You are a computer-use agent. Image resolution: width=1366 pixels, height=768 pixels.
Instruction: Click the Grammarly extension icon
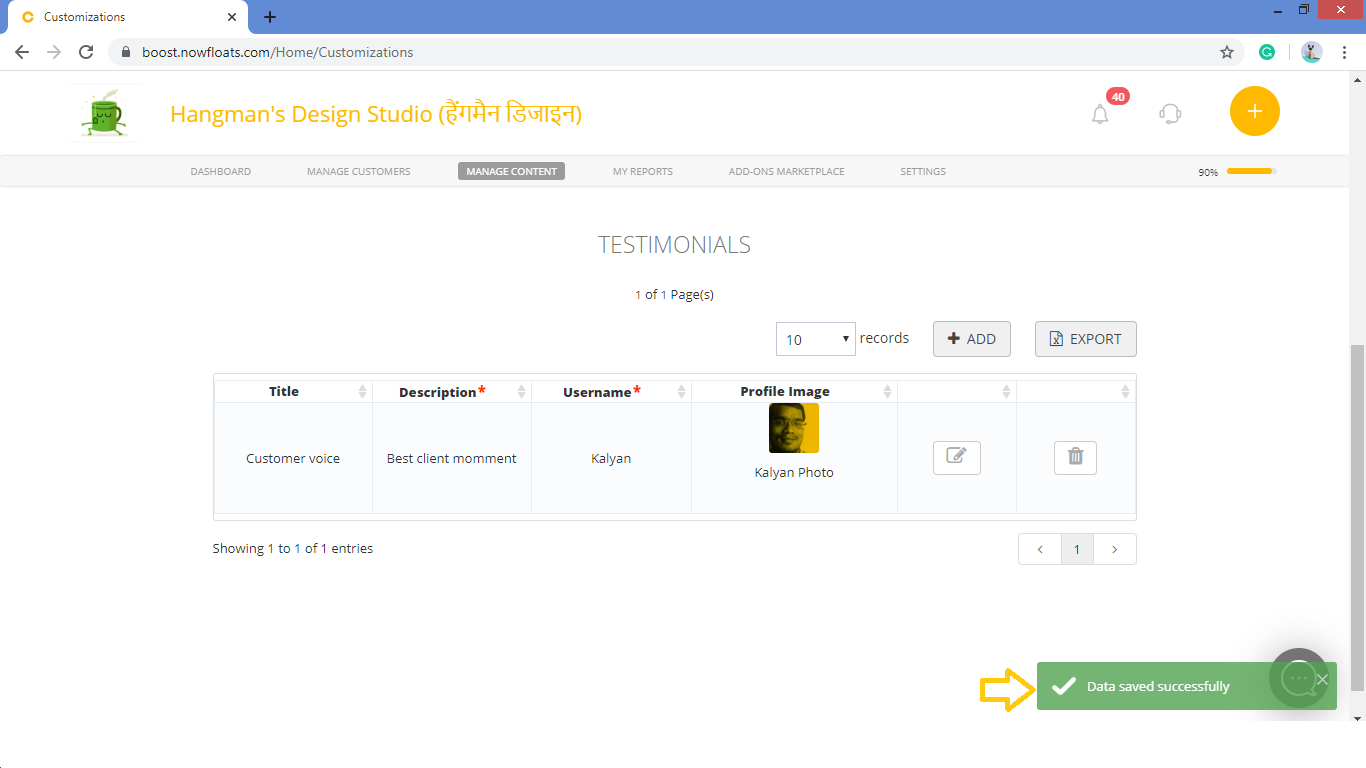(x=1267, y=52)
